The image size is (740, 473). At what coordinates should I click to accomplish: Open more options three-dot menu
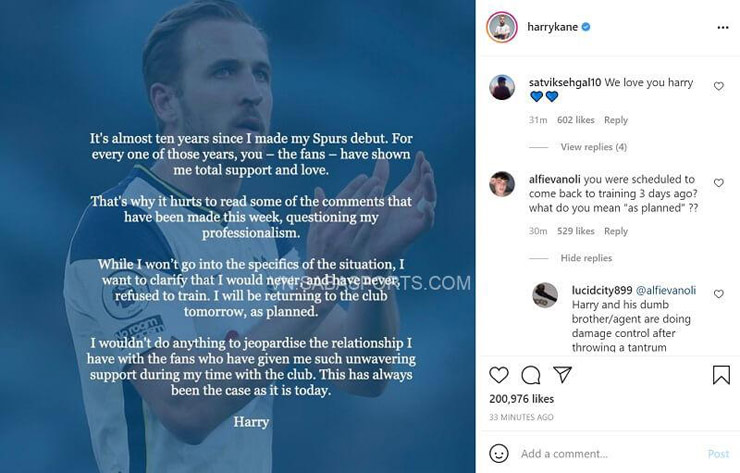pyautogui.click(x=723, y=28)
